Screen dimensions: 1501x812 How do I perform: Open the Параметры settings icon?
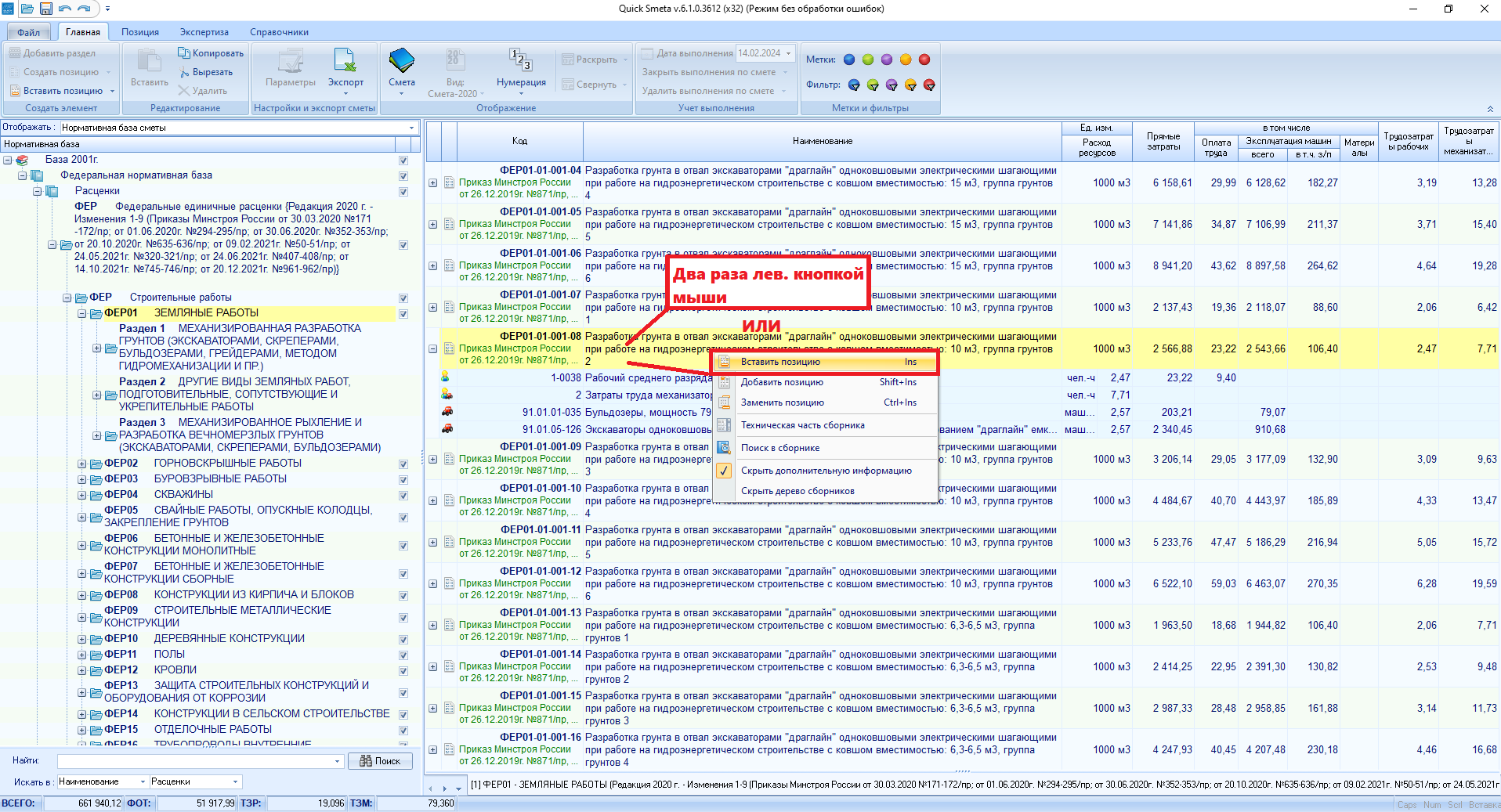(x=290, y=62)
